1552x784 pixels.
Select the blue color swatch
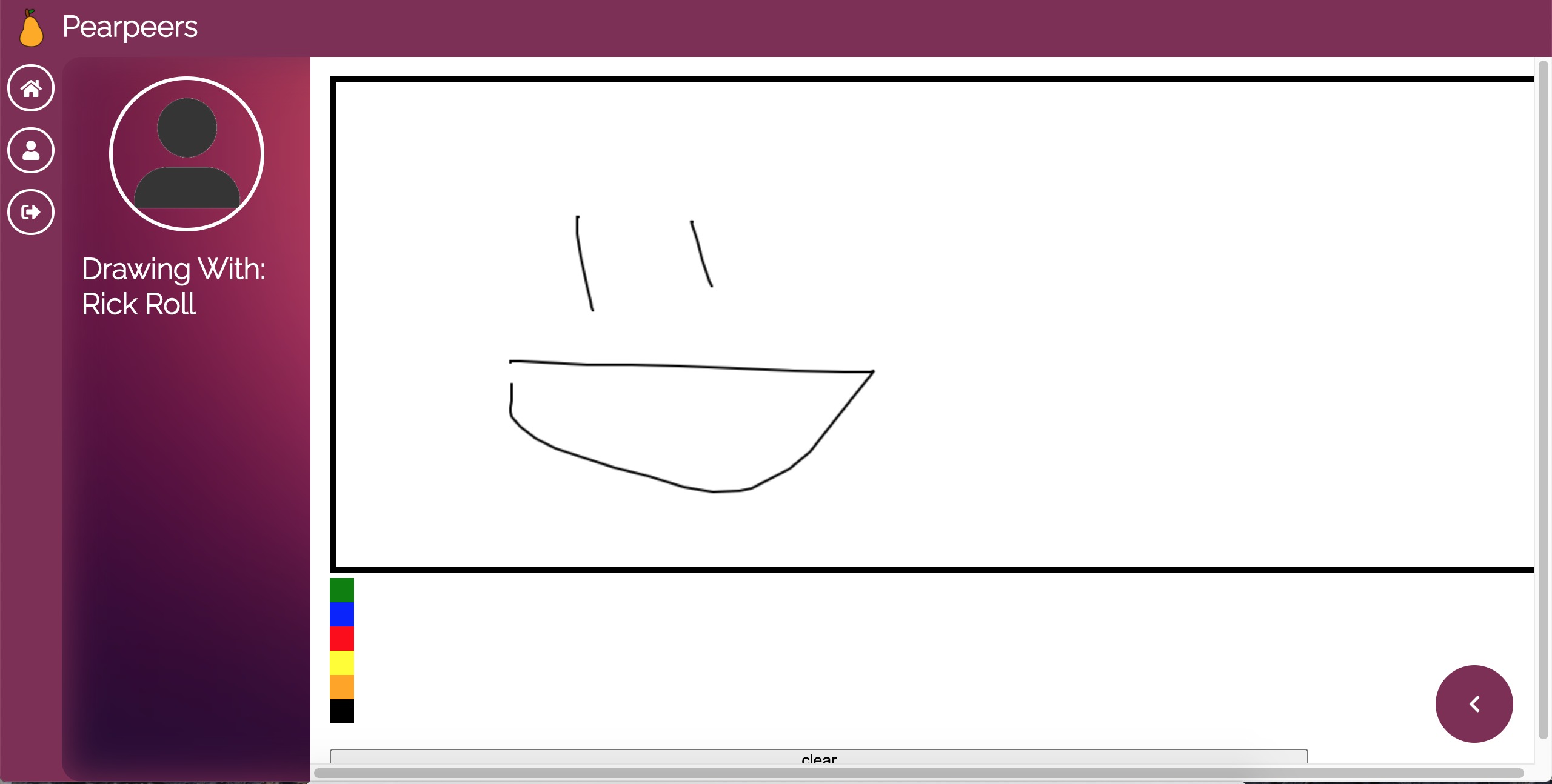342,614
